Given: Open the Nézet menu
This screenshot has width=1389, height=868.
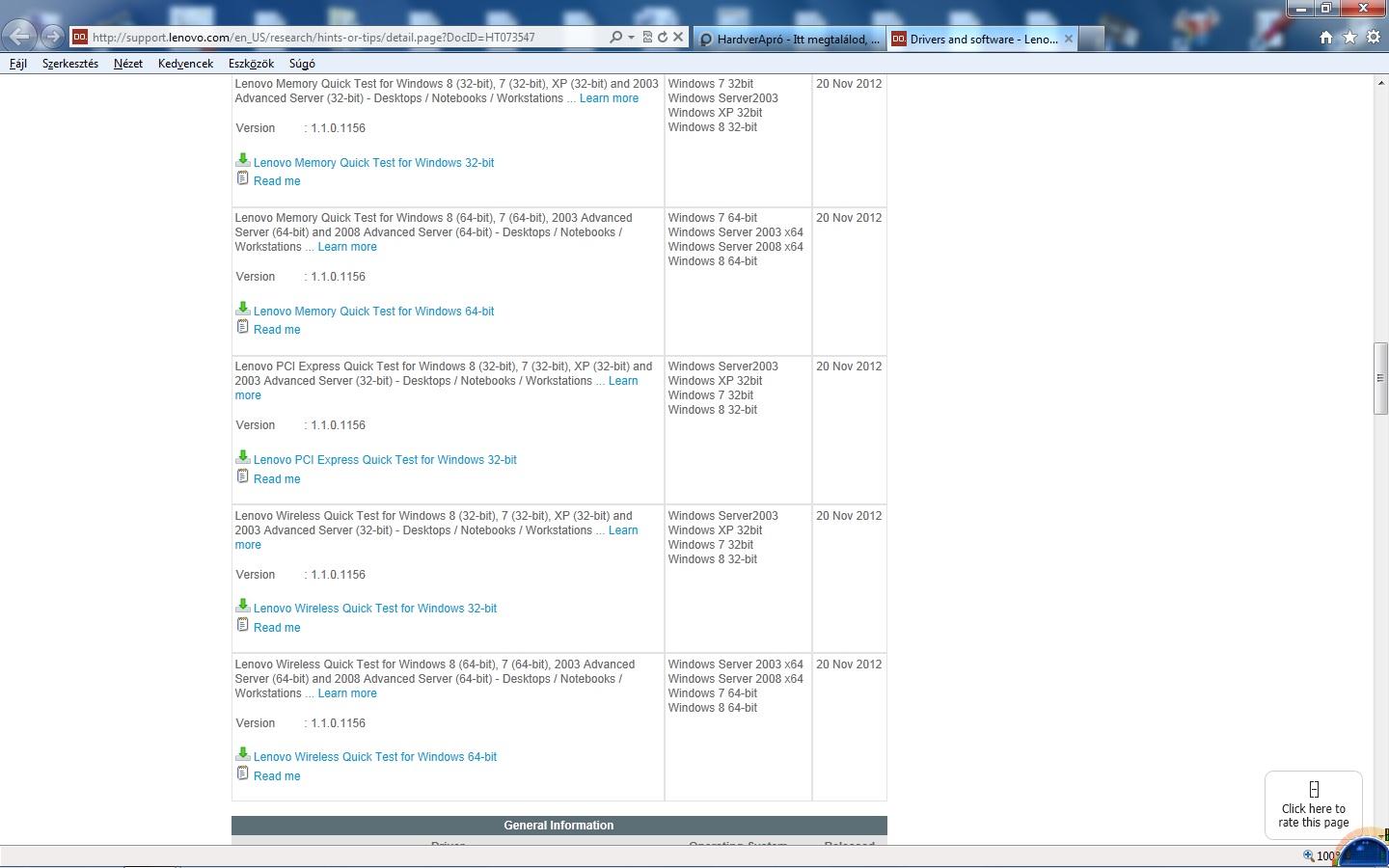Looking at the screenshot, I should [128, 64].
